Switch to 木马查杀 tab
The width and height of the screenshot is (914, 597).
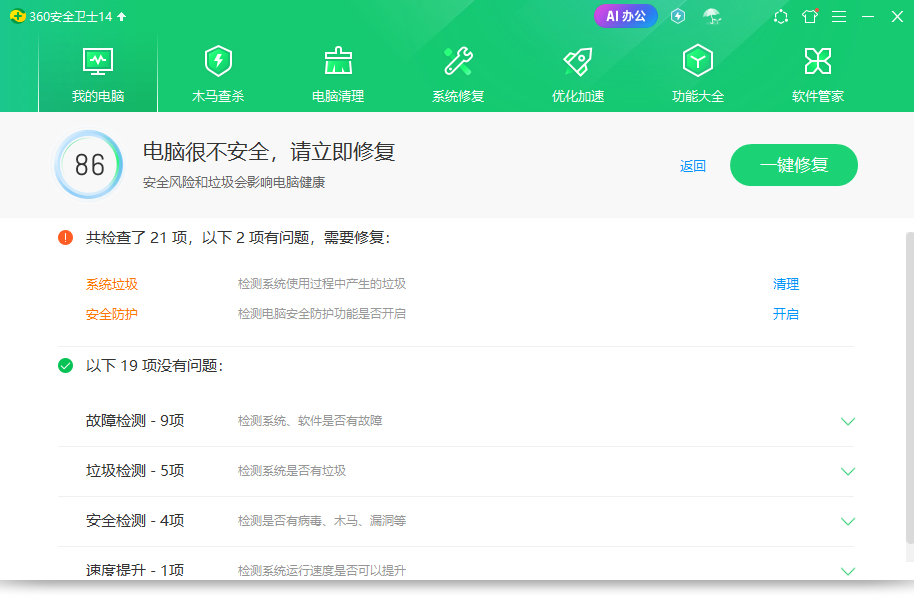[218, 75]
